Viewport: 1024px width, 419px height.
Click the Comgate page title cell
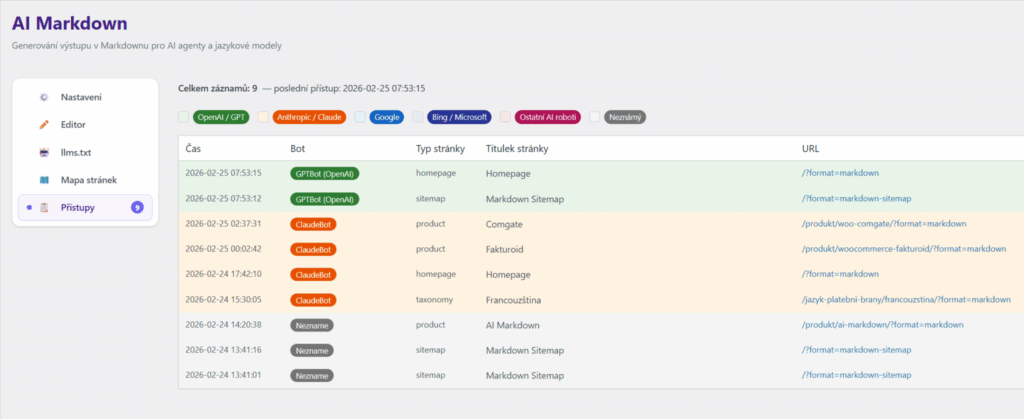click(504, 224)
